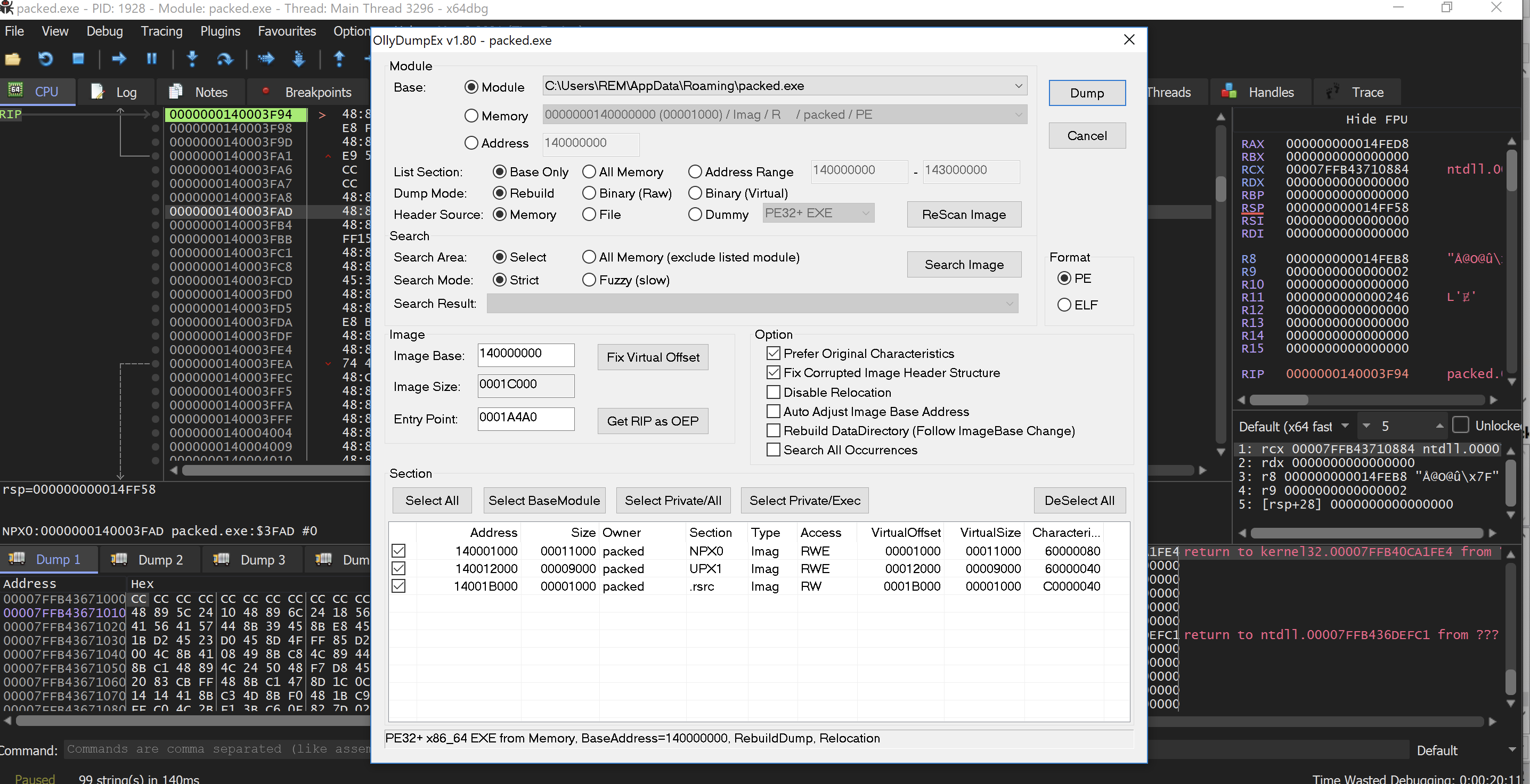This screenshot has height=784, width=1530.
Task: Click the Trace over dotted down-arrow icon
Action: (299, 59)
